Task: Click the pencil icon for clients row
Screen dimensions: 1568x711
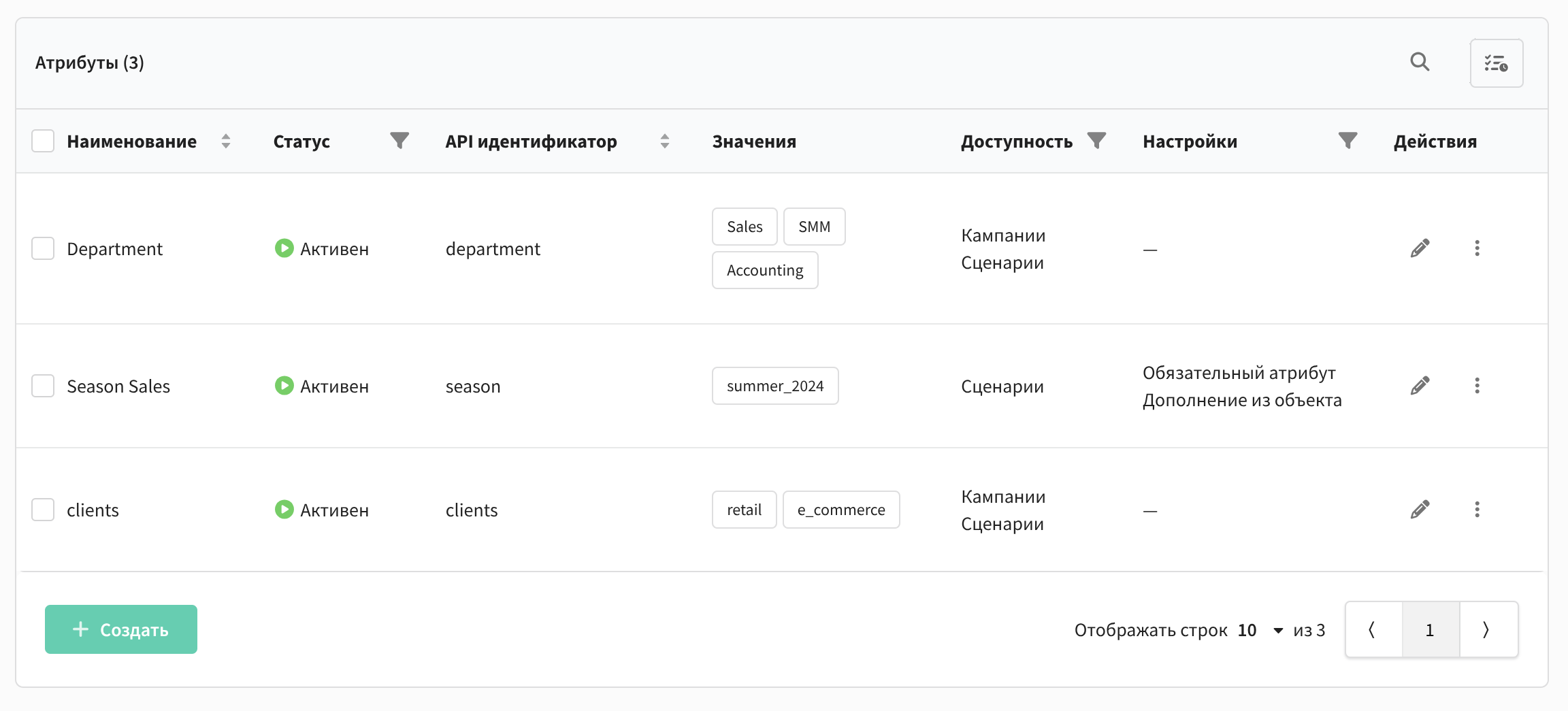Action: pos(1420,510)
